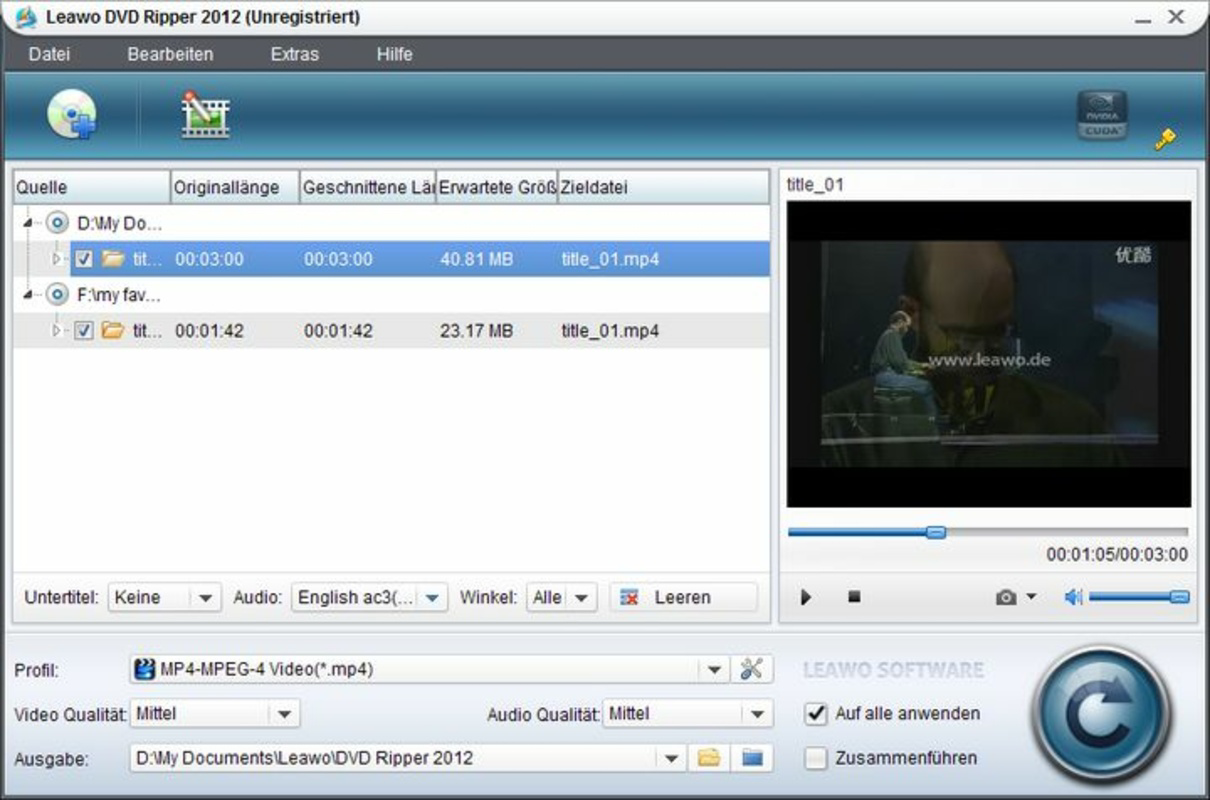1210x800 pixels.
Task: Open the Profil MP4-MPEG-4 dropdown
Action: click(x=430, y=669)
